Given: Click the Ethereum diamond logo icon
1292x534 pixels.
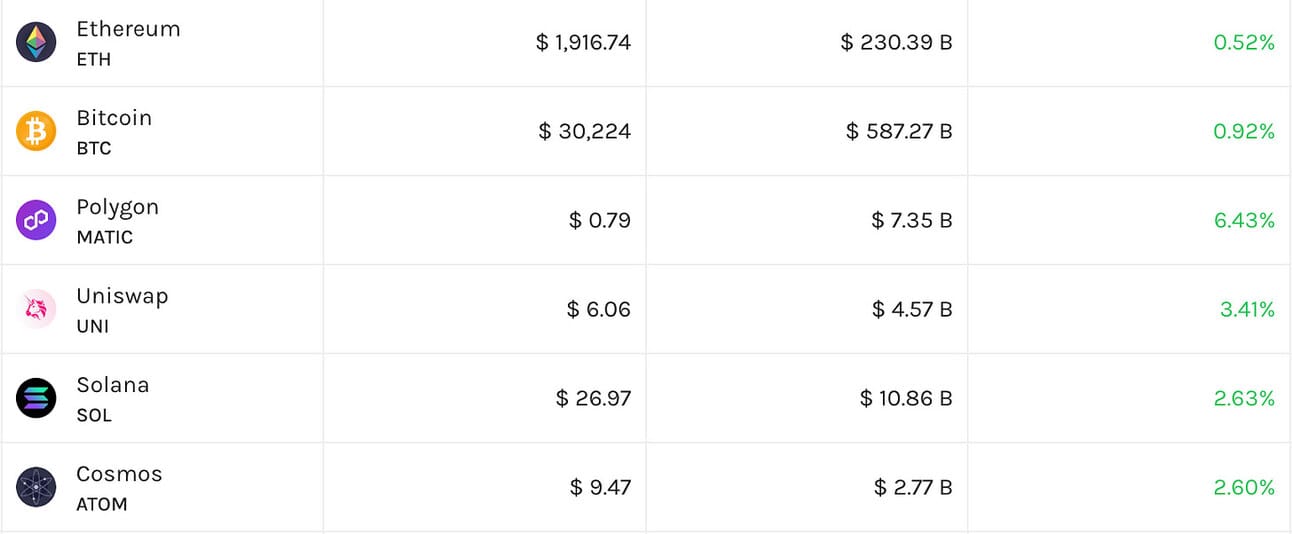Looking at the screenshot, I should pyautogui.click(x=36, y=42).
